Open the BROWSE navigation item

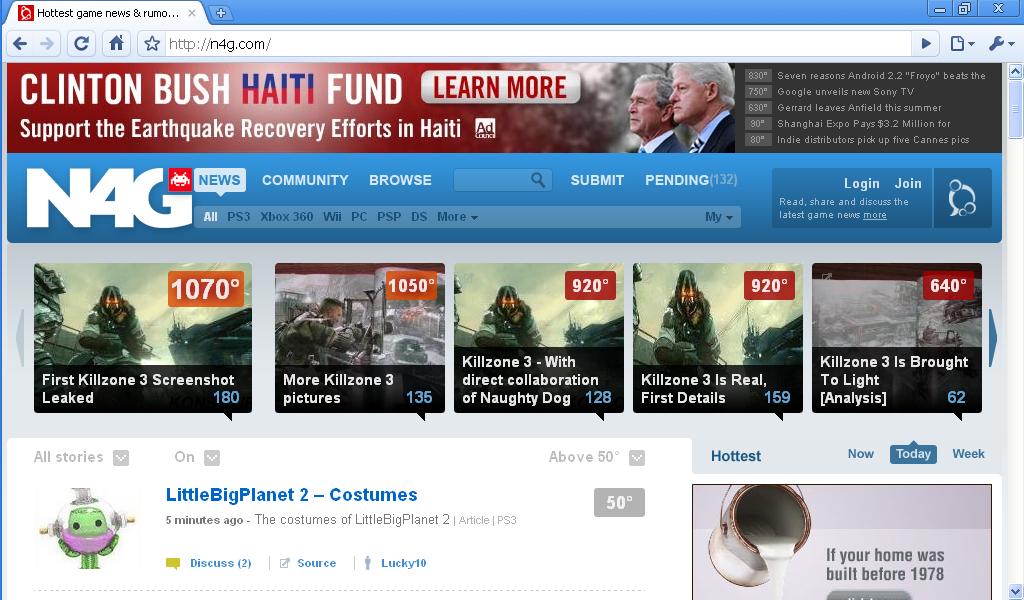(400, 180)
